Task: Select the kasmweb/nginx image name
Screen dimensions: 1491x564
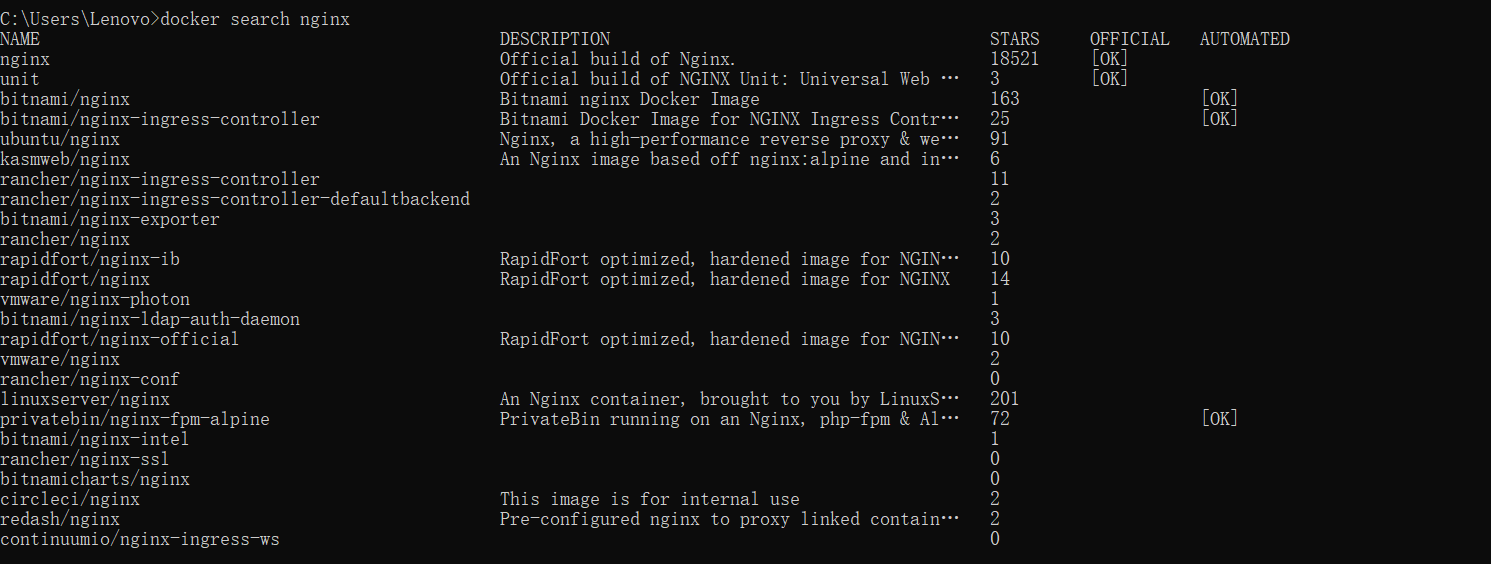Action: click(x=65, y=159)
